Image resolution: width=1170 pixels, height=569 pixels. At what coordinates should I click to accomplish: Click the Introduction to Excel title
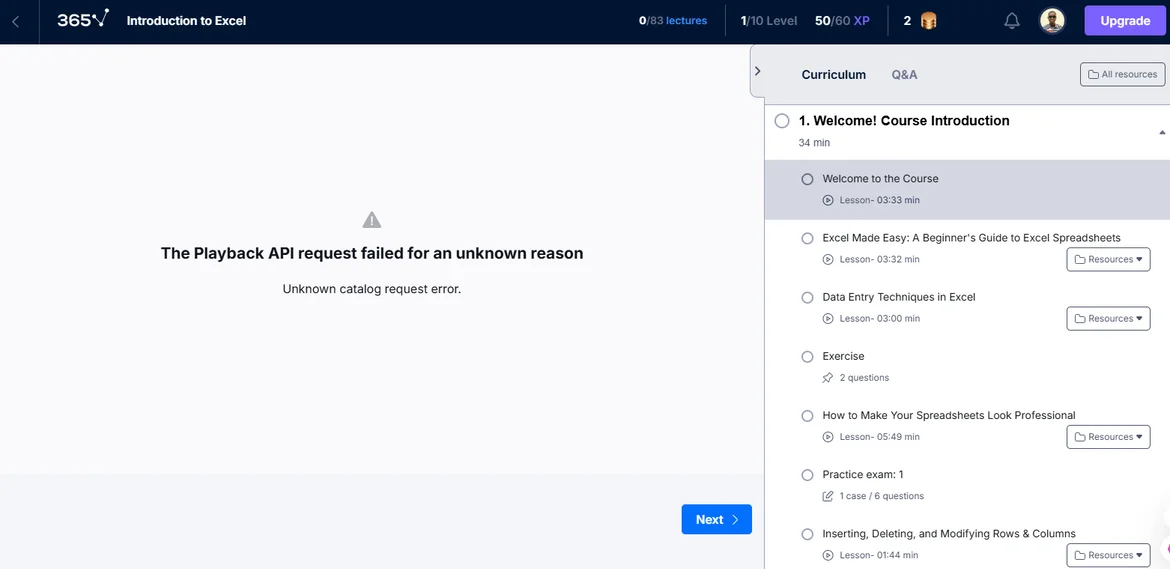[x=187, y=21]
